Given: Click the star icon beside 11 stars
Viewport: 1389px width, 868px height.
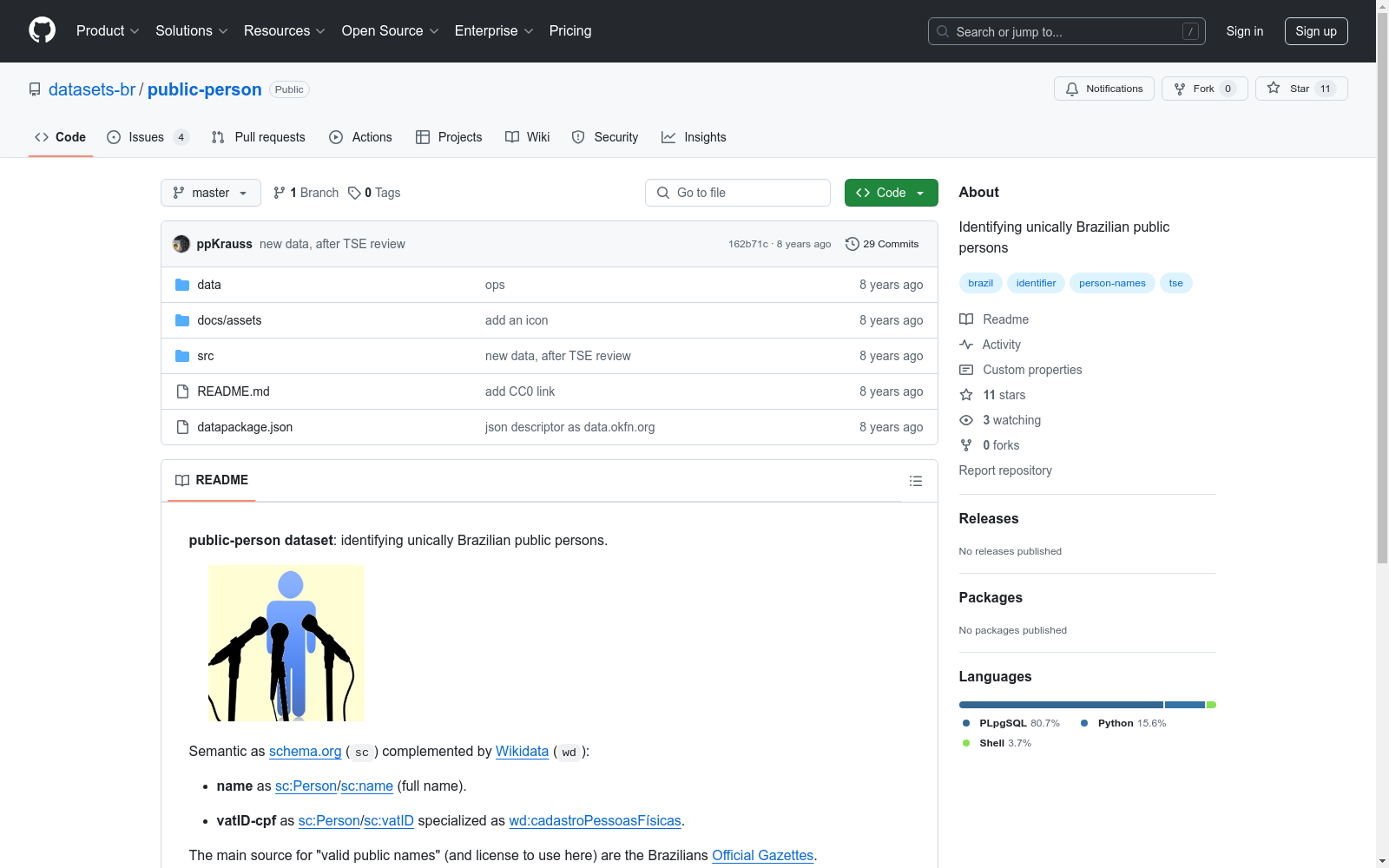Looking at the screenshot, I should point(966,395).
